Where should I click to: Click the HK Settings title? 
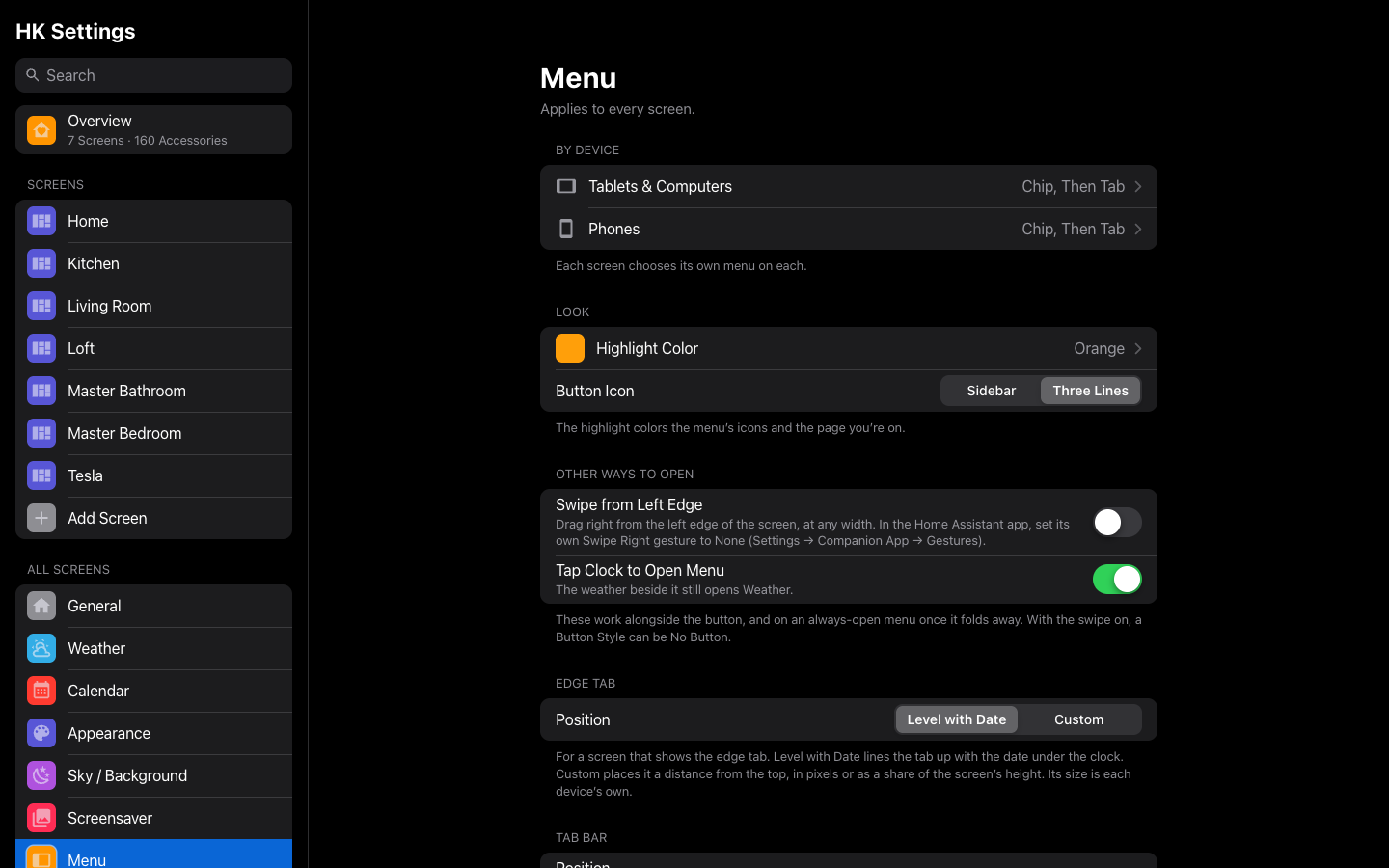pyautogui.click(x=75, y=31)
